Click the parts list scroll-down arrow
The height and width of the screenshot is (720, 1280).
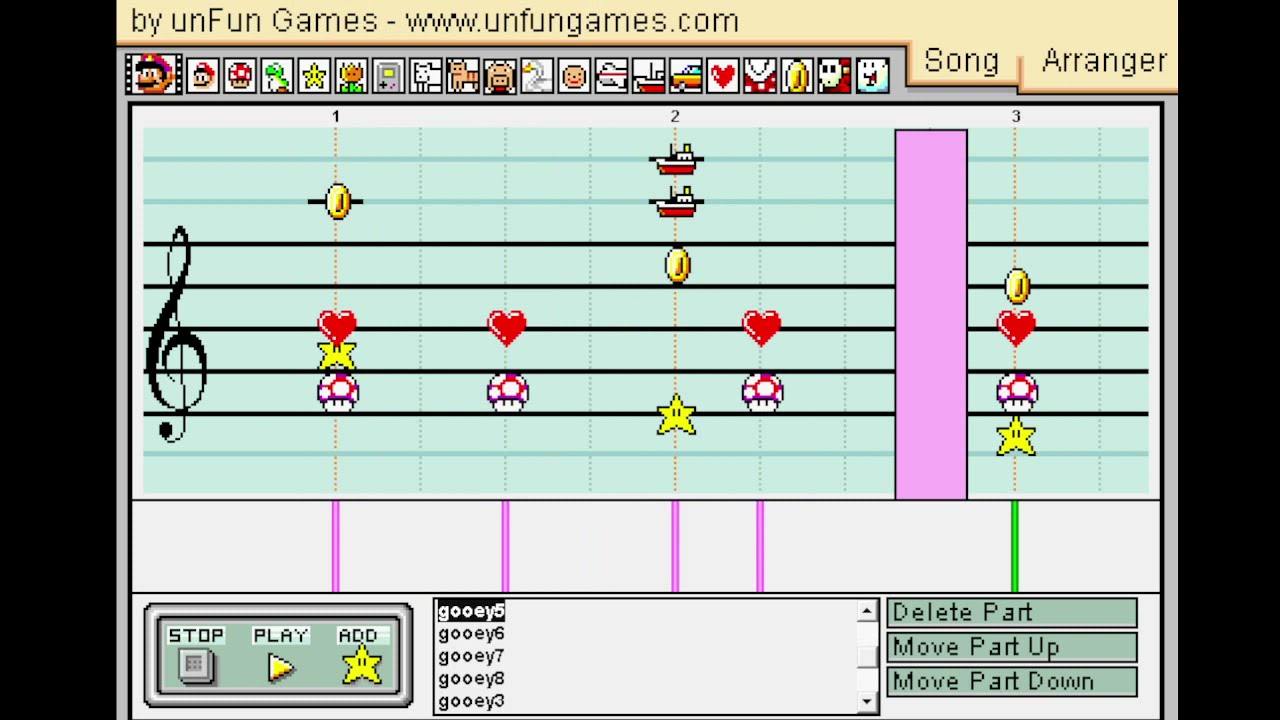(x=867, y=702)
